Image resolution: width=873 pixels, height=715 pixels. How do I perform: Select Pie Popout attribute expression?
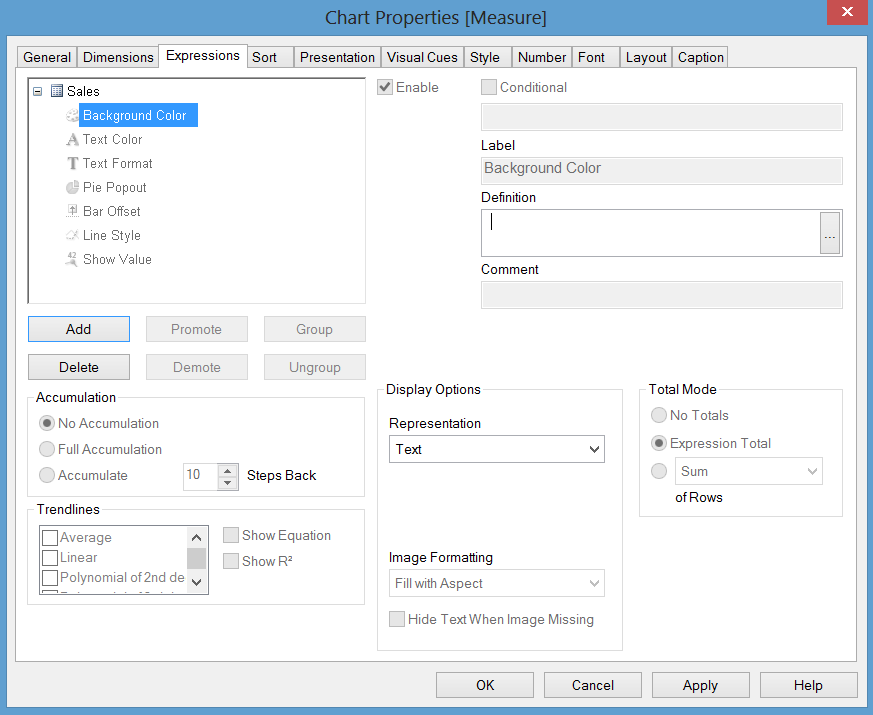pyautogui.click(x=115, y=187)
